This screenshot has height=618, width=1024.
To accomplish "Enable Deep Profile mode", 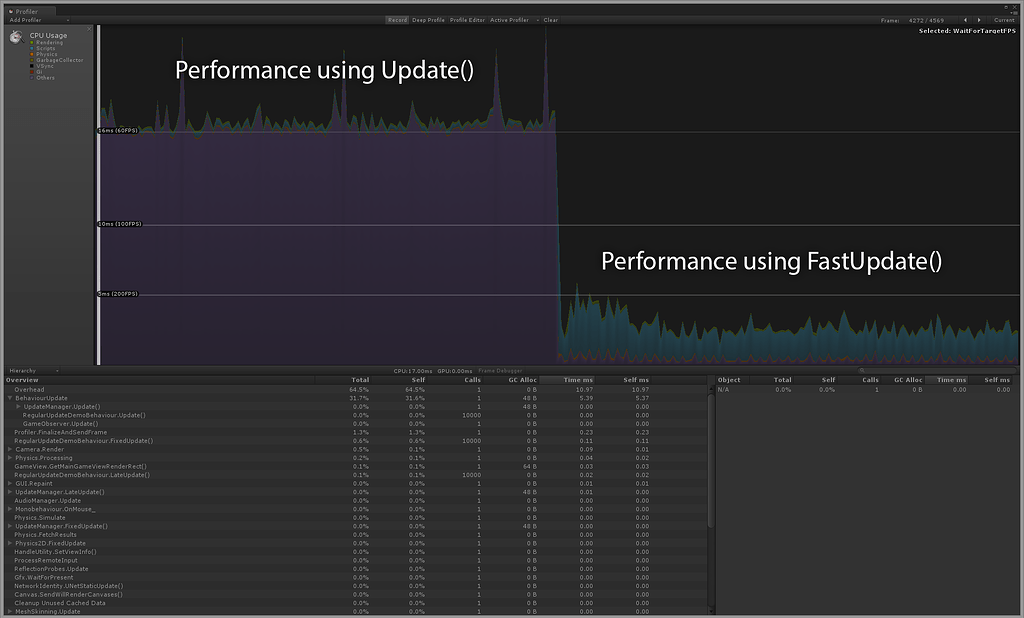I will 428,20.
